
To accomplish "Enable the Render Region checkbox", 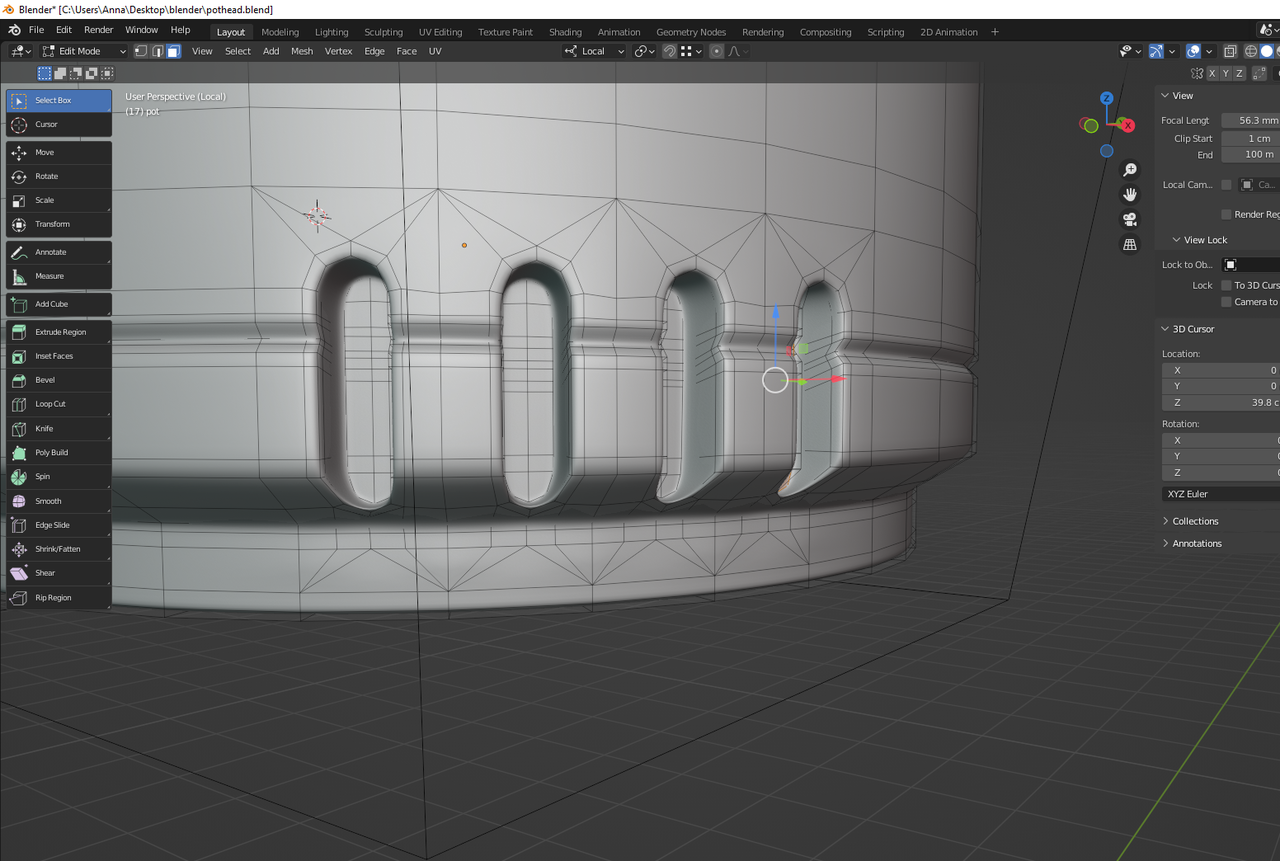I will pos(1226,214).
